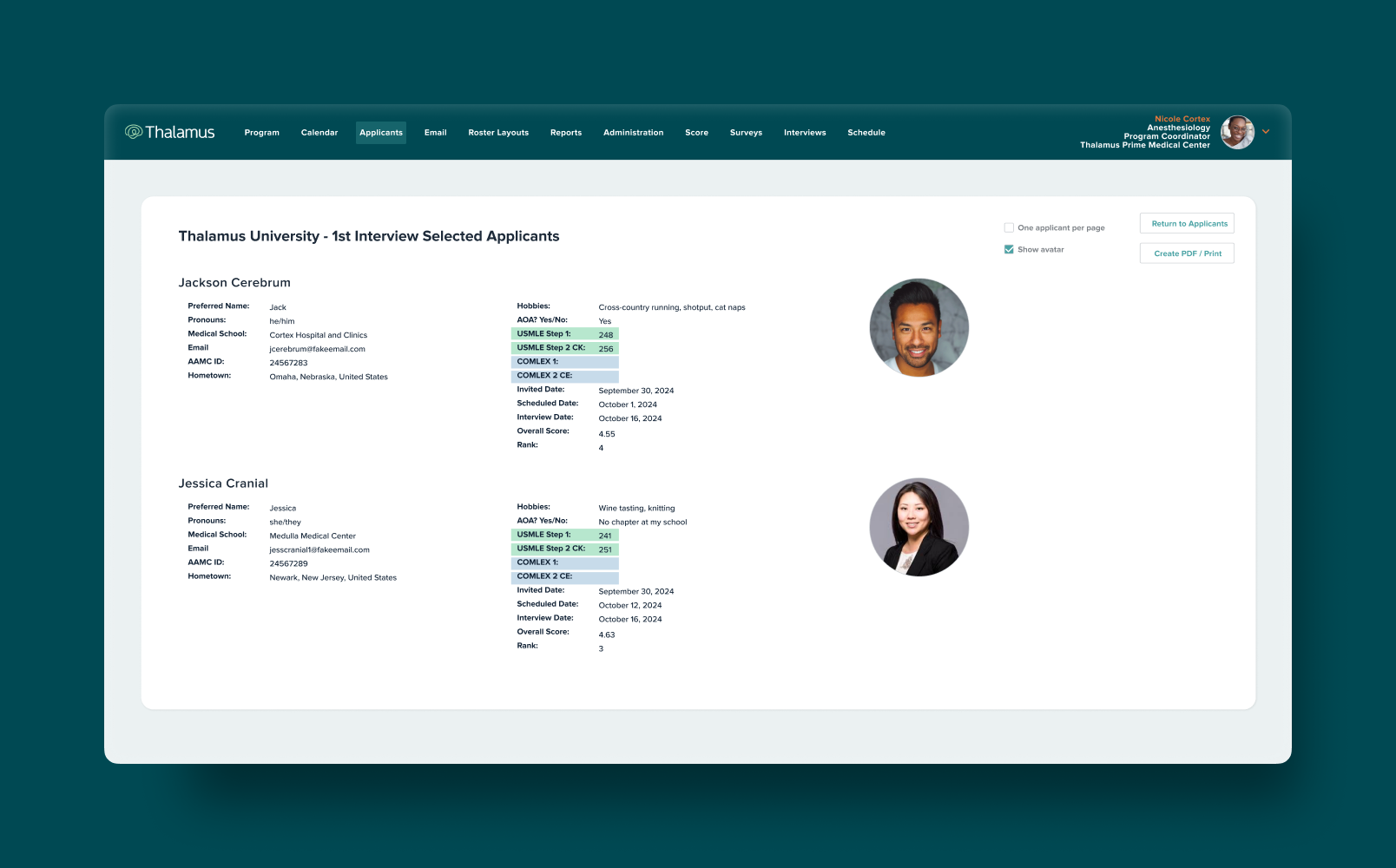Click Jackson Cerebrum's avatar photo
Screen dimensions: 1396x868
coord(919,327)
